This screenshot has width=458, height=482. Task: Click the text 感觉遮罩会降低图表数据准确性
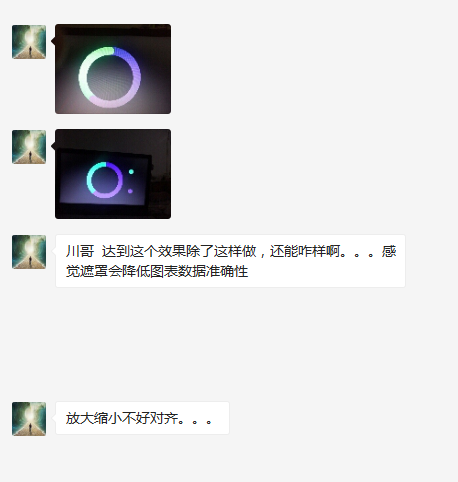tap(157, 271)
